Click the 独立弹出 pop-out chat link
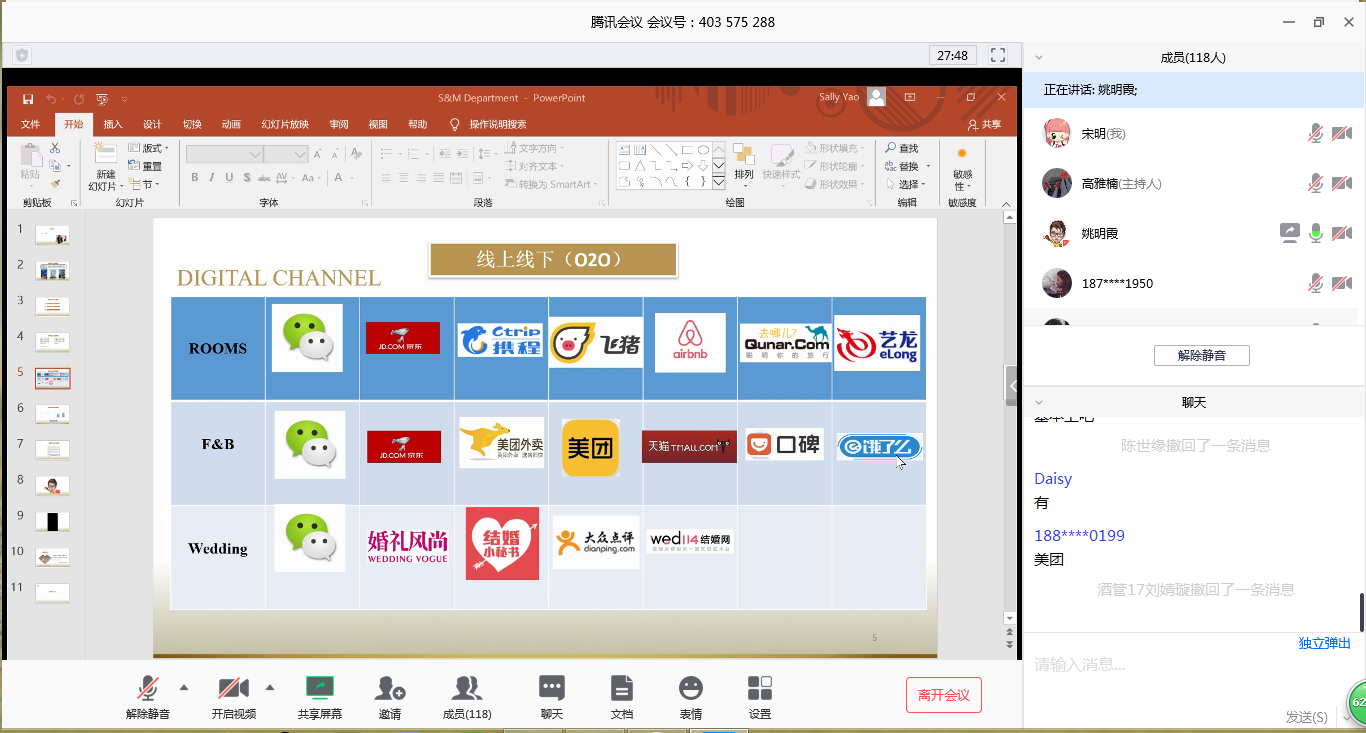Screen dimensions: 1366x733 pyautogui.click(x=1324, y=643)
